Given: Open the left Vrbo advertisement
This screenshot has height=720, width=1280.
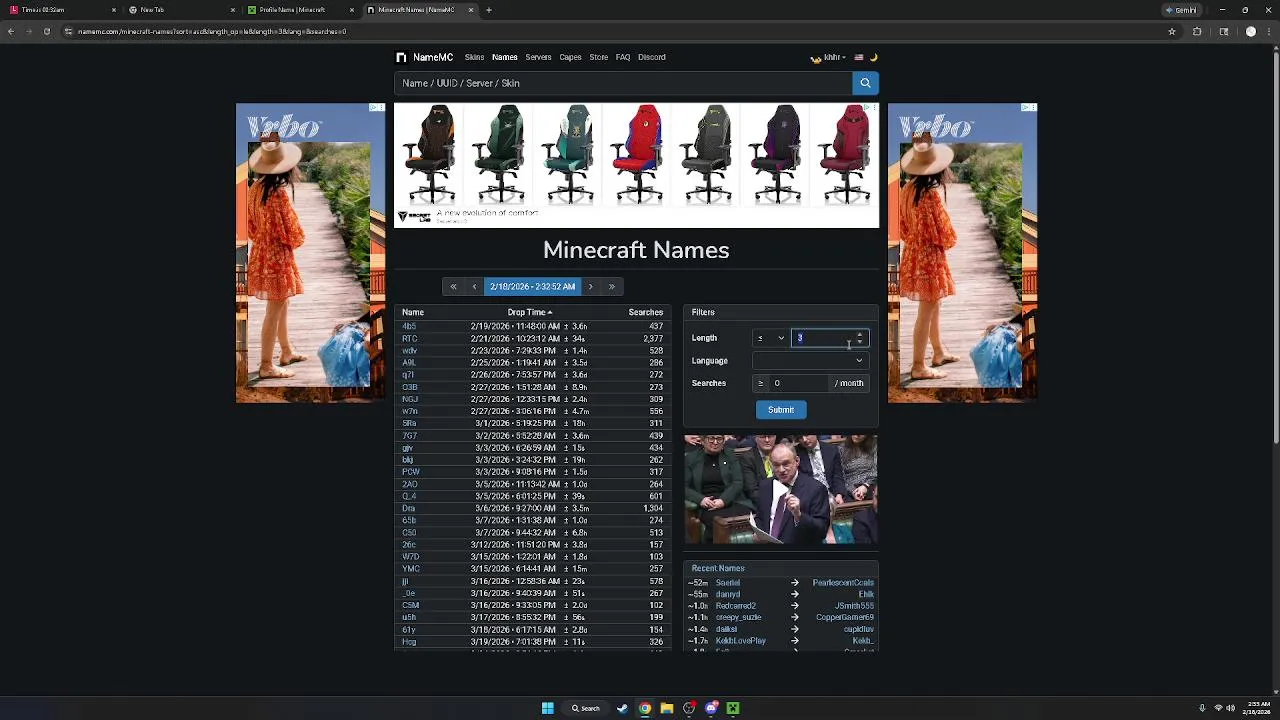Looking at the screenshot, I should coord(310,253).
